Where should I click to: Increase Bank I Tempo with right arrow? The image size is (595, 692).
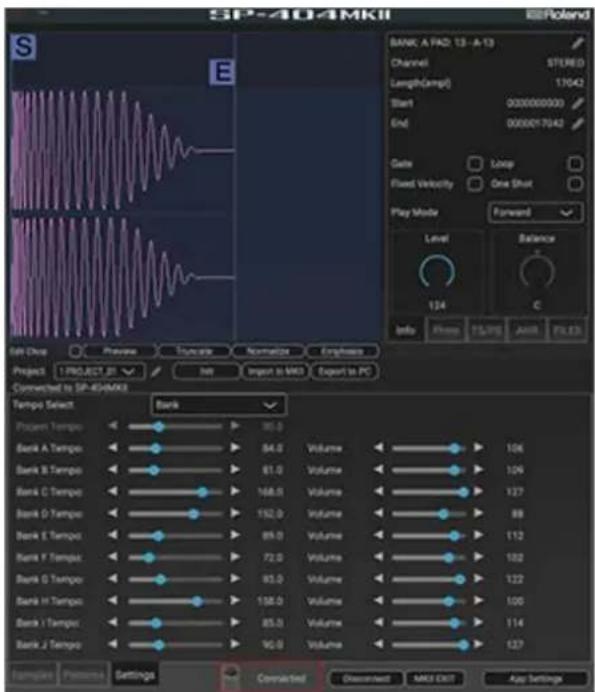(235, 622)
